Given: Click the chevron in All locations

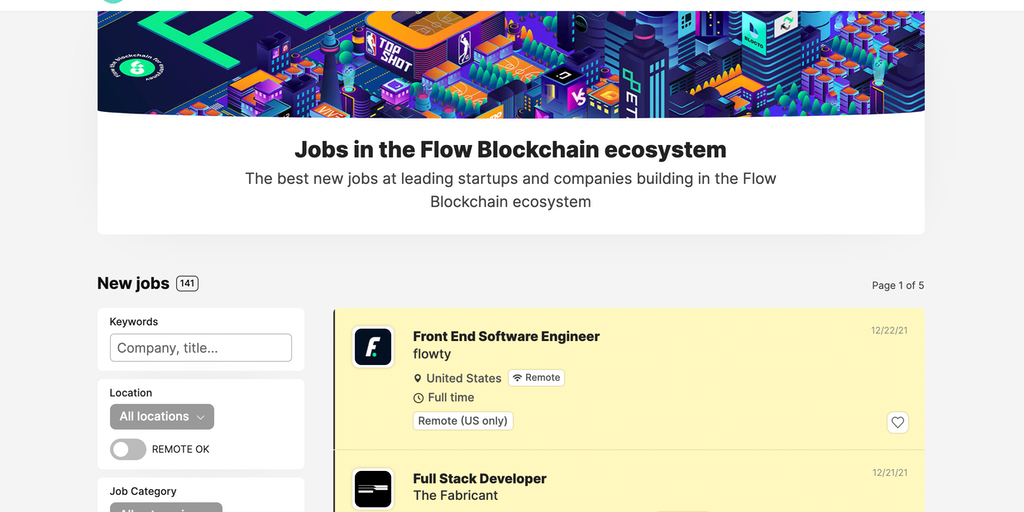Looking at the screenshot, I should pos(201,417).
